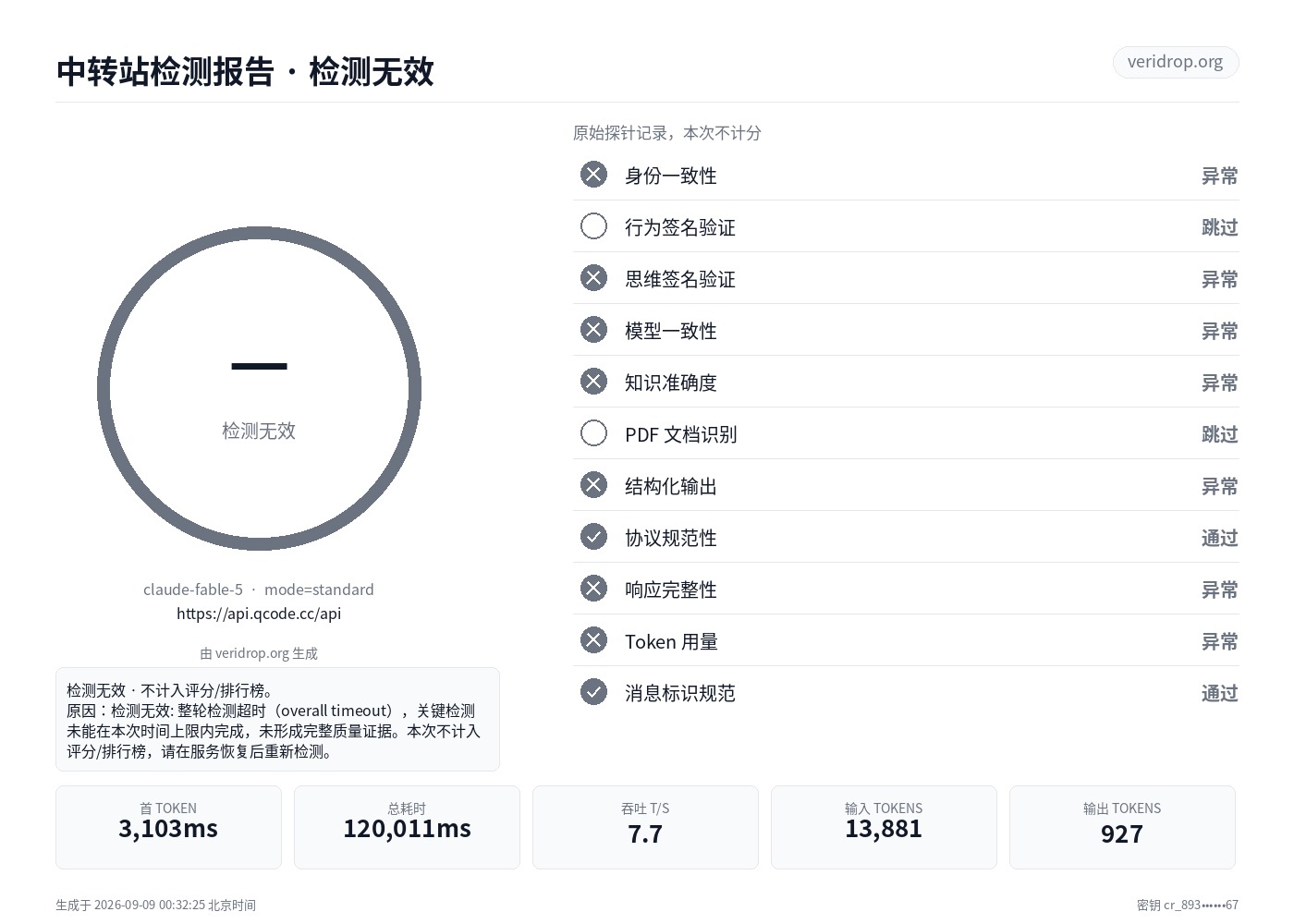The width and height of the screenshot is (1294, 924).
Task: Open the veridrop.org badge at top right
Action: pos(1175,62)
